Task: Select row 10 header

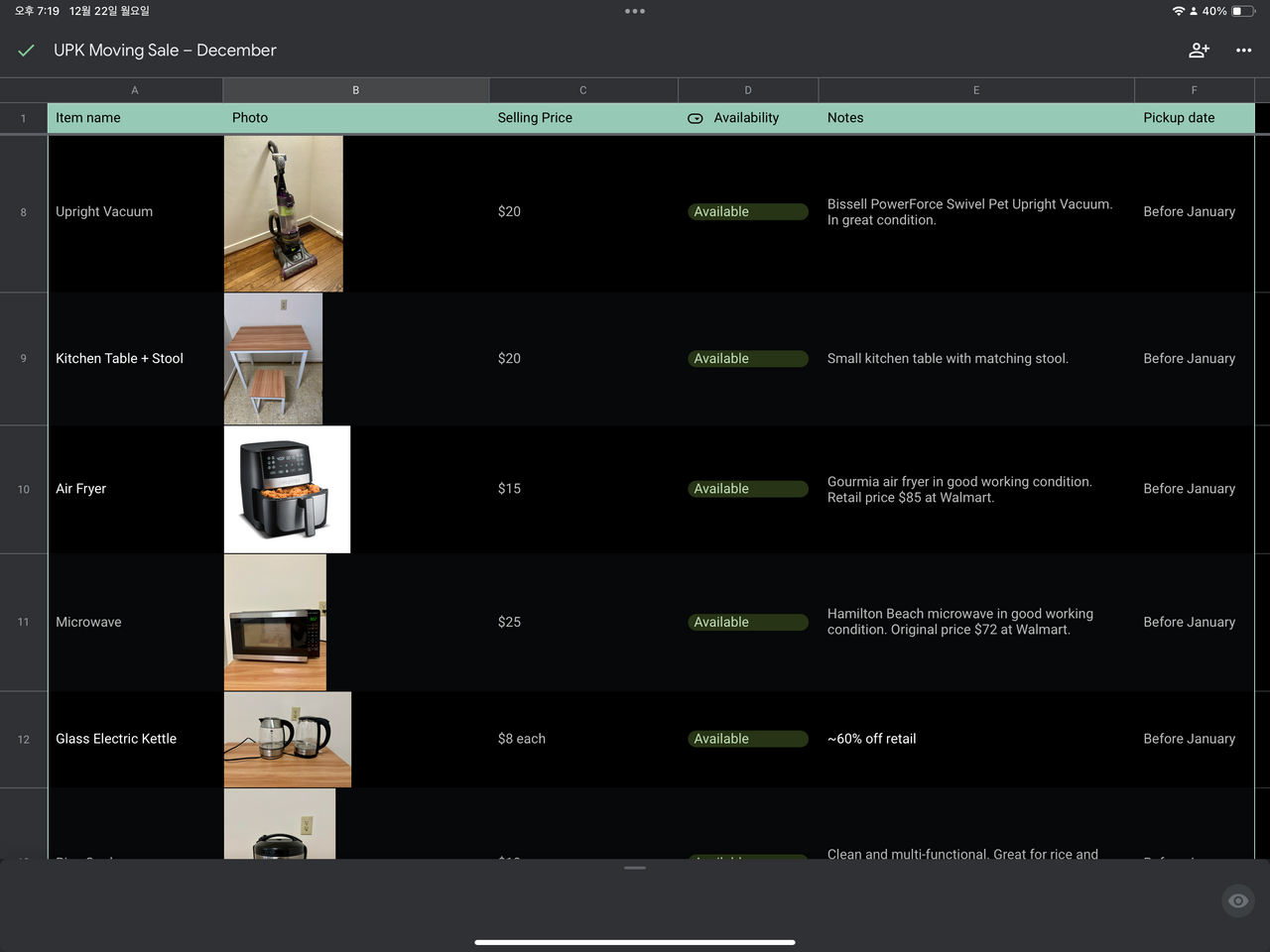Action: coord(24,490)
